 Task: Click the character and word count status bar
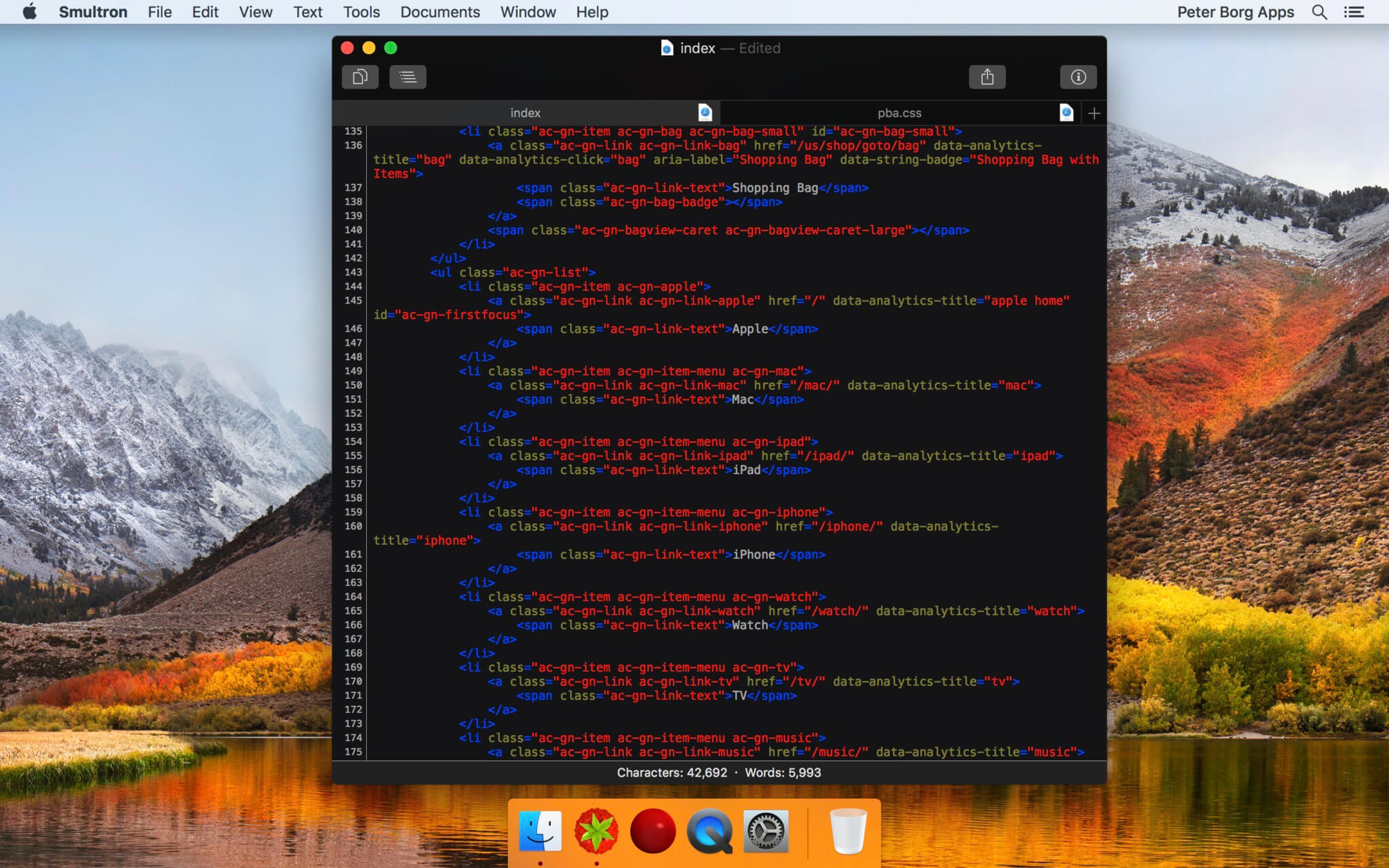click(x=718, y=772)
